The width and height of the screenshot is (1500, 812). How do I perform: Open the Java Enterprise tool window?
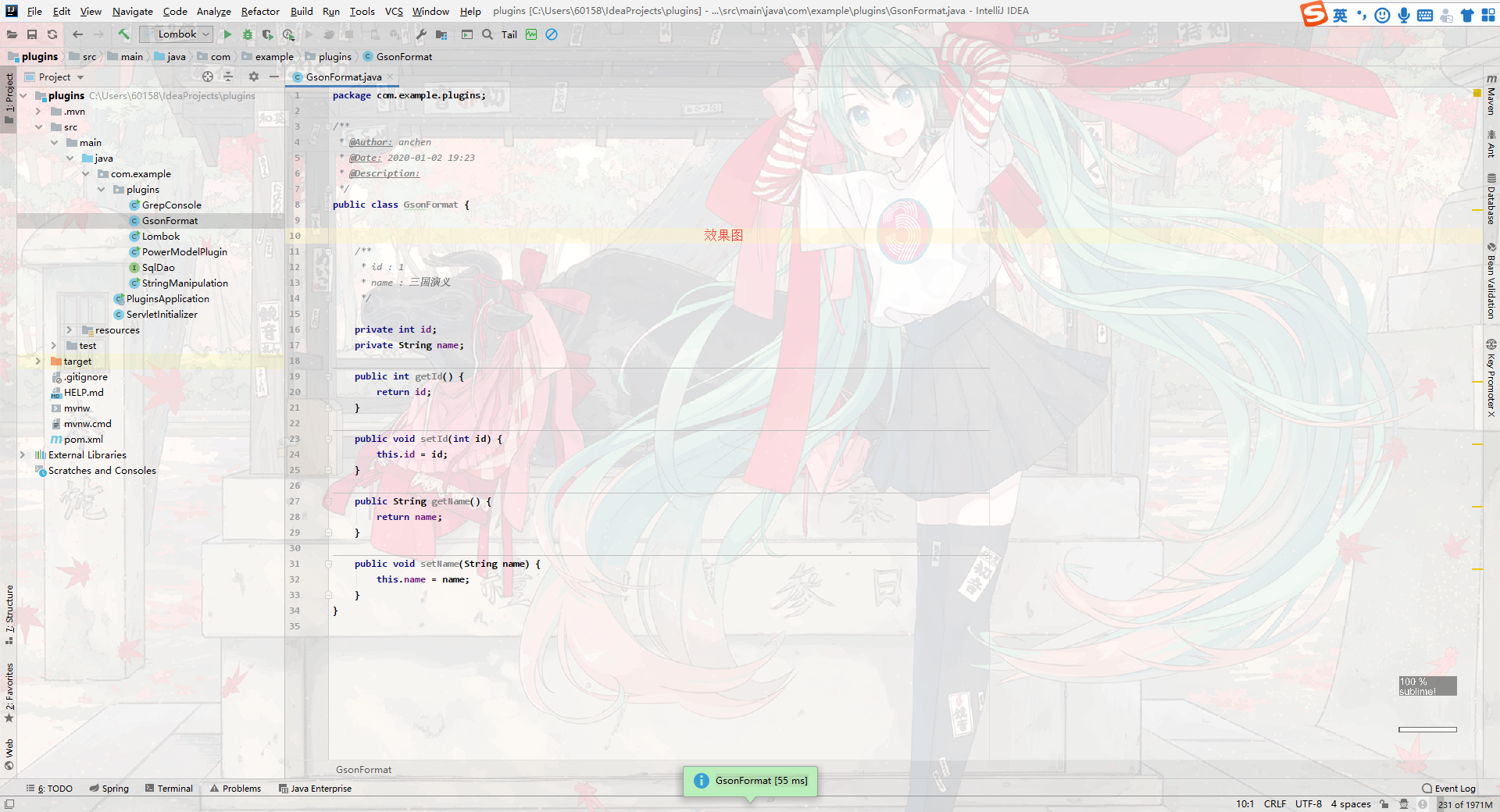click(x=315, y=789)
